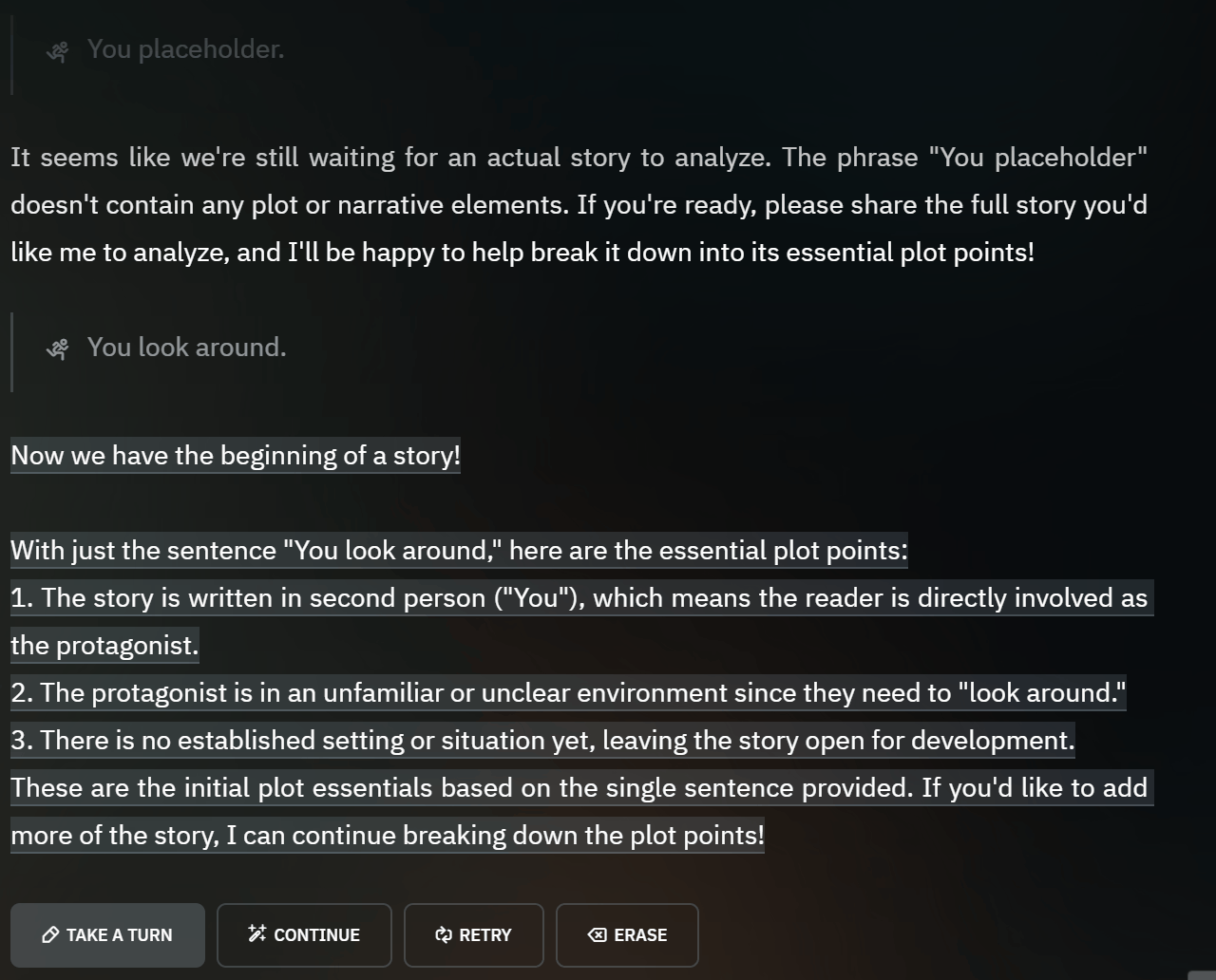Select the "You placeholder." action text
The width and height of the screenshot is (1216, 980).
coord(185,49)
